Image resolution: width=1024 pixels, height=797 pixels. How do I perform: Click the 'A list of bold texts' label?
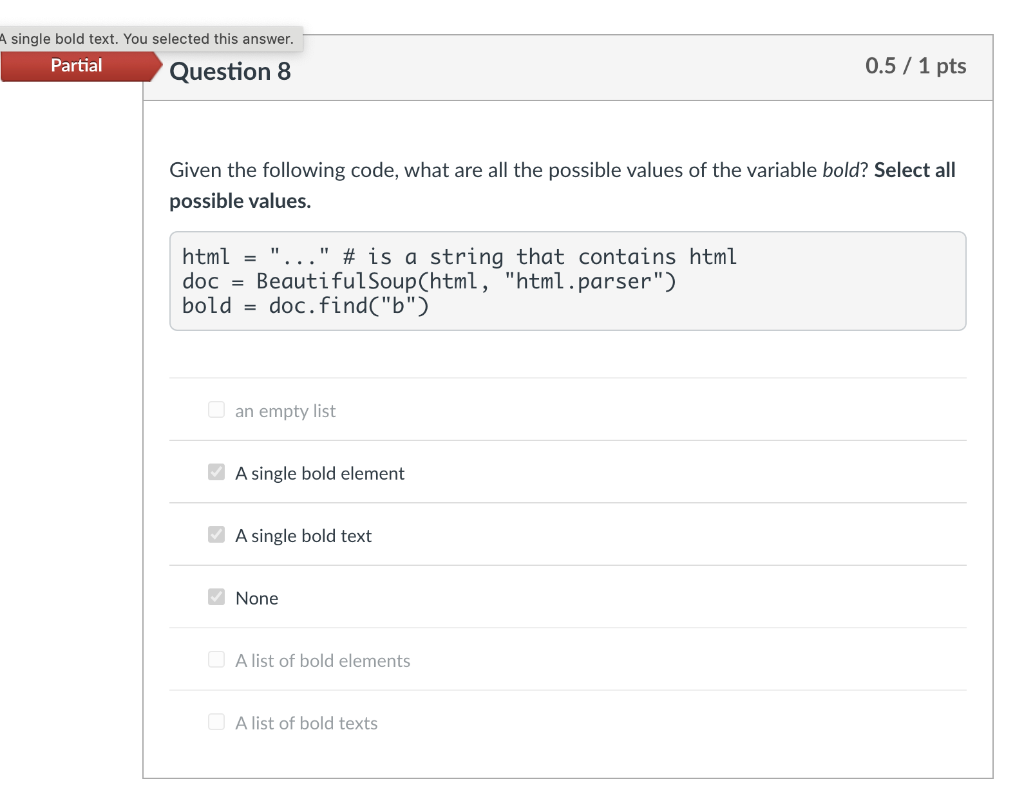click(x=306, y=722)
